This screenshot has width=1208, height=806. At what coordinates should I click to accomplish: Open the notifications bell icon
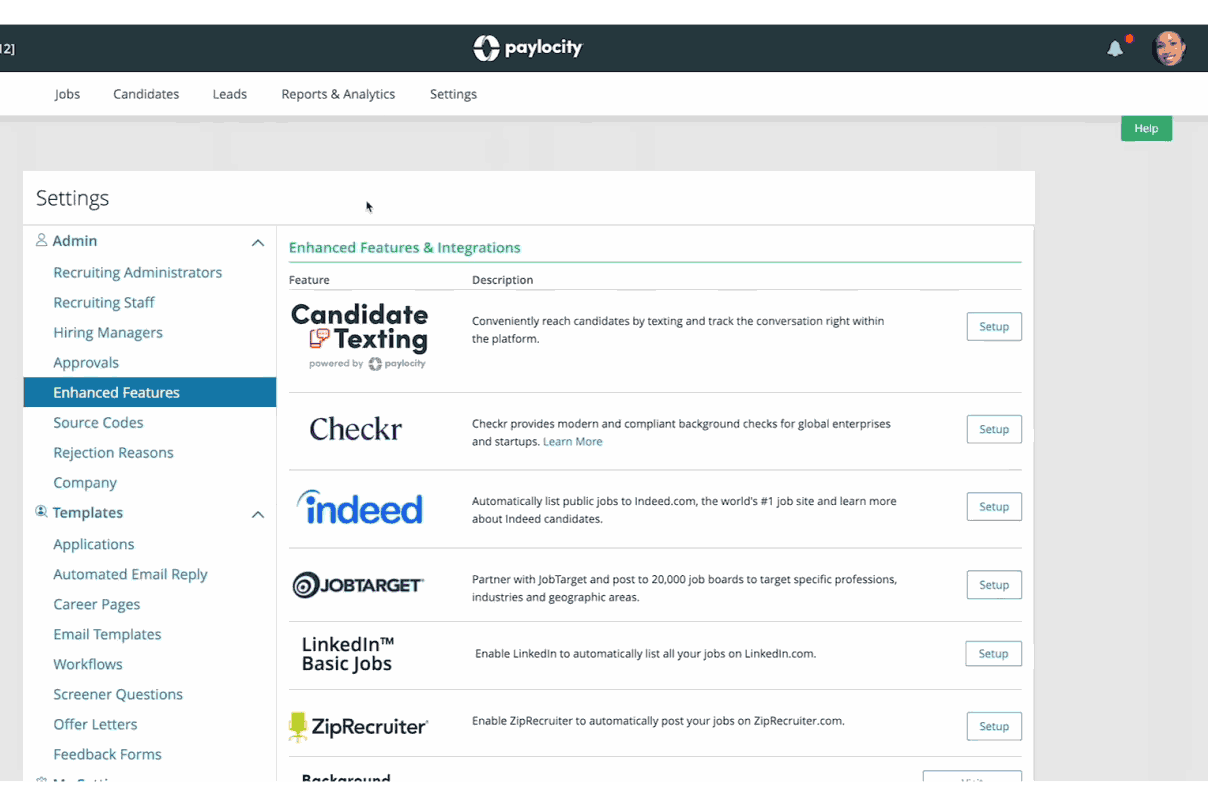tap(1115, 48)
